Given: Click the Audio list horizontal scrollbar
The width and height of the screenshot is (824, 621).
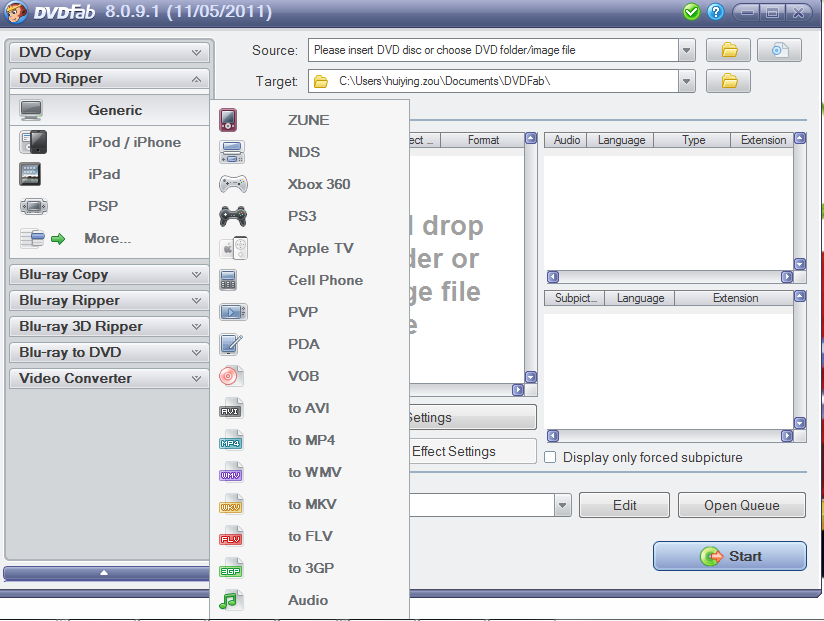Looking at the screenshot, I should [x=669, y=277].
